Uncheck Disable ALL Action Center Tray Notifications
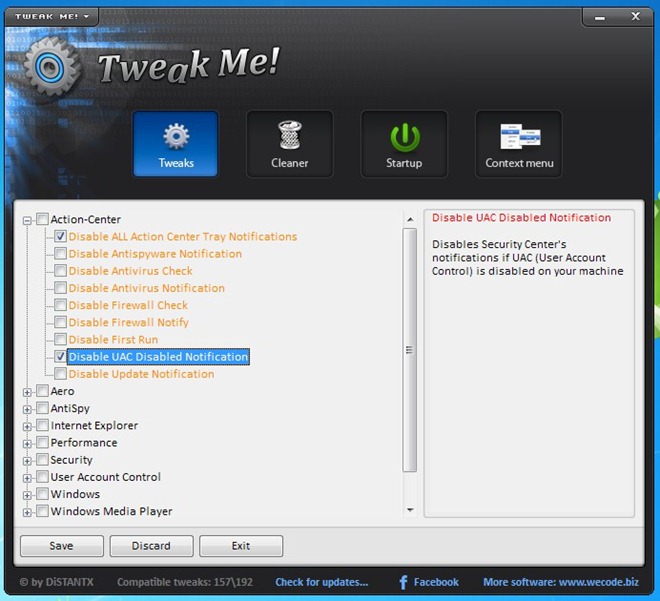The height and width of the screenshot is (601, 660). coord(60,236)
